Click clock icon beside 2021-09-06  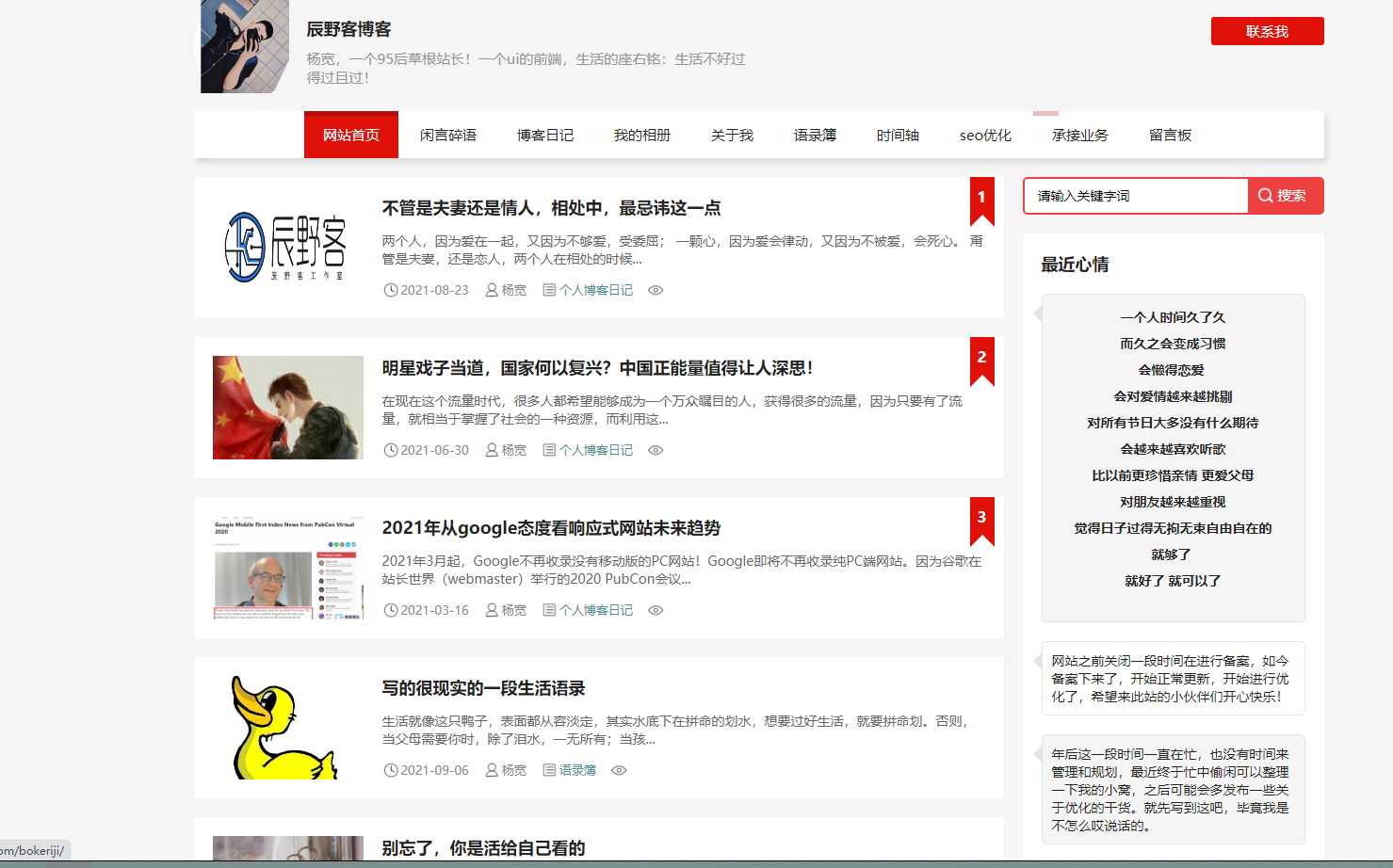[391, 770]
